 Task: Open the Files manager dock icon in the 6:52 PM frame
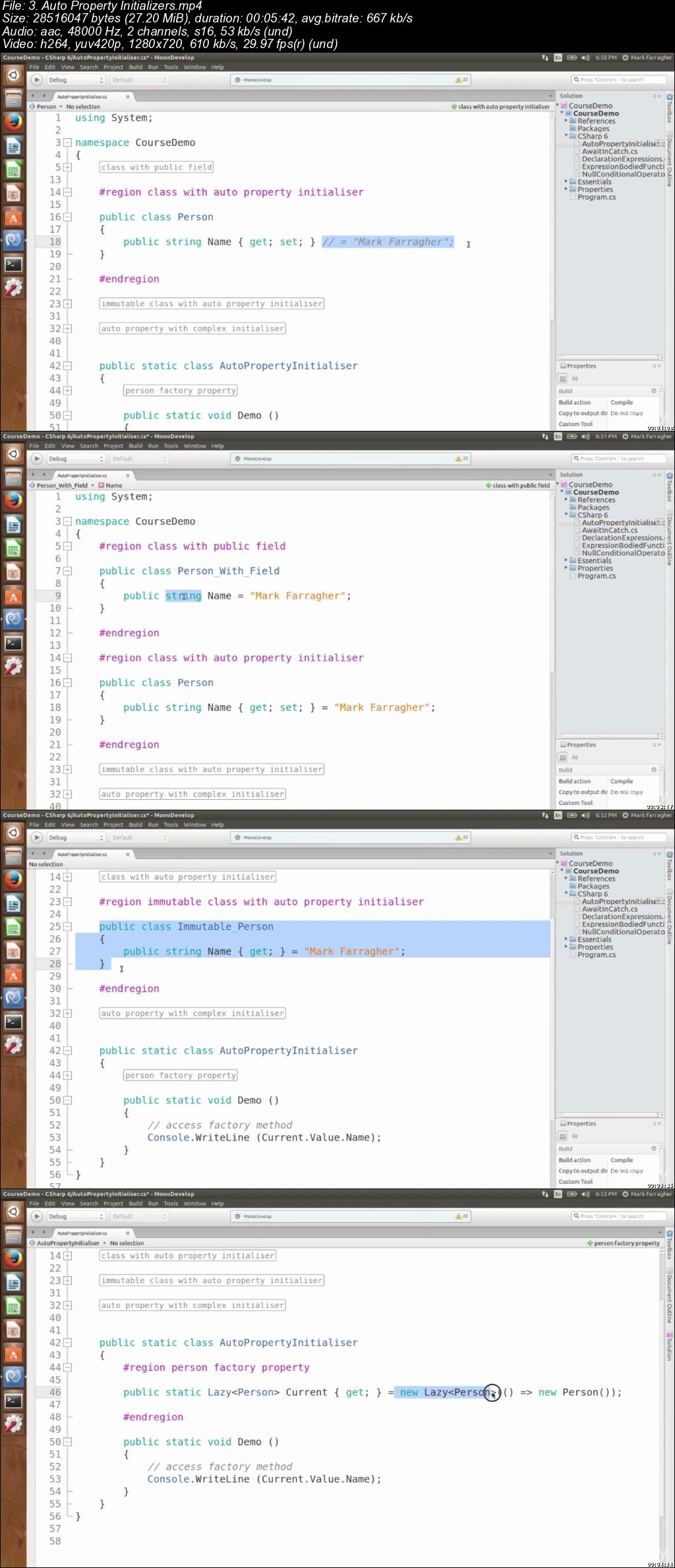coord(13,856)
